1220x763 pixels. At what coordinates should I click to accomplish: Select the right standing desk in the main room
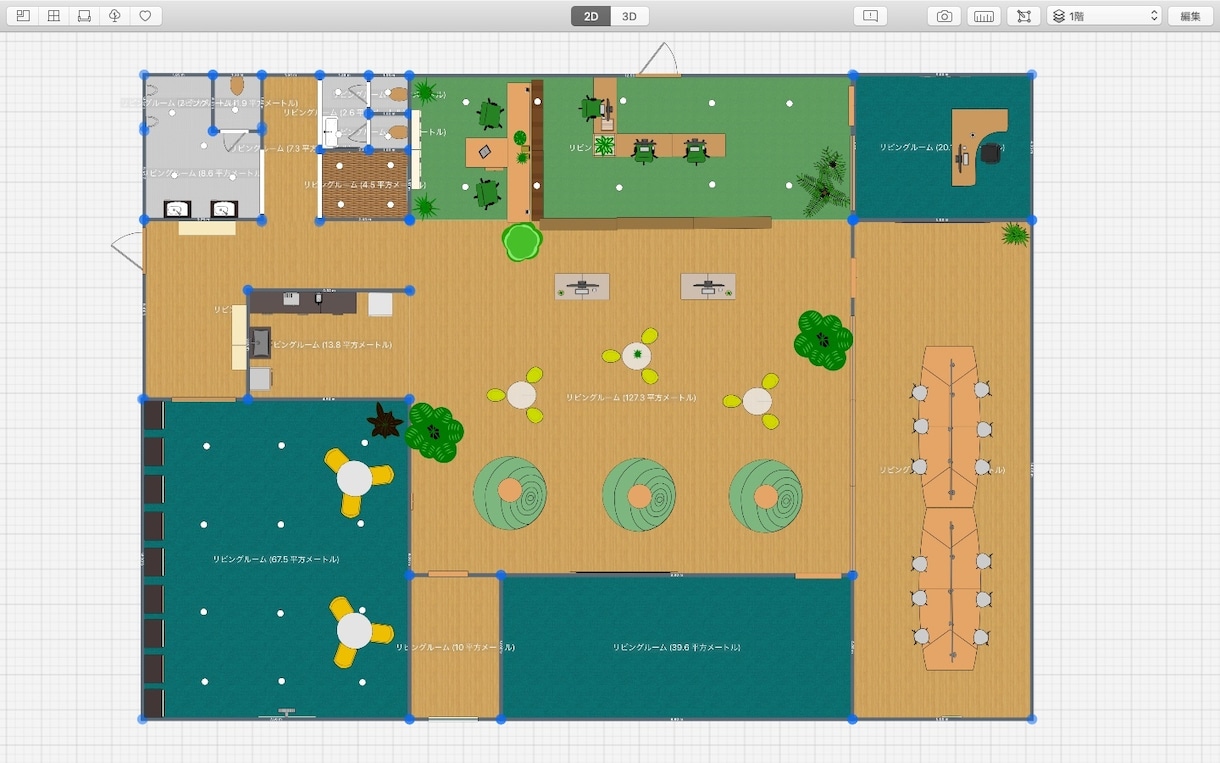(x=708, y=287)
